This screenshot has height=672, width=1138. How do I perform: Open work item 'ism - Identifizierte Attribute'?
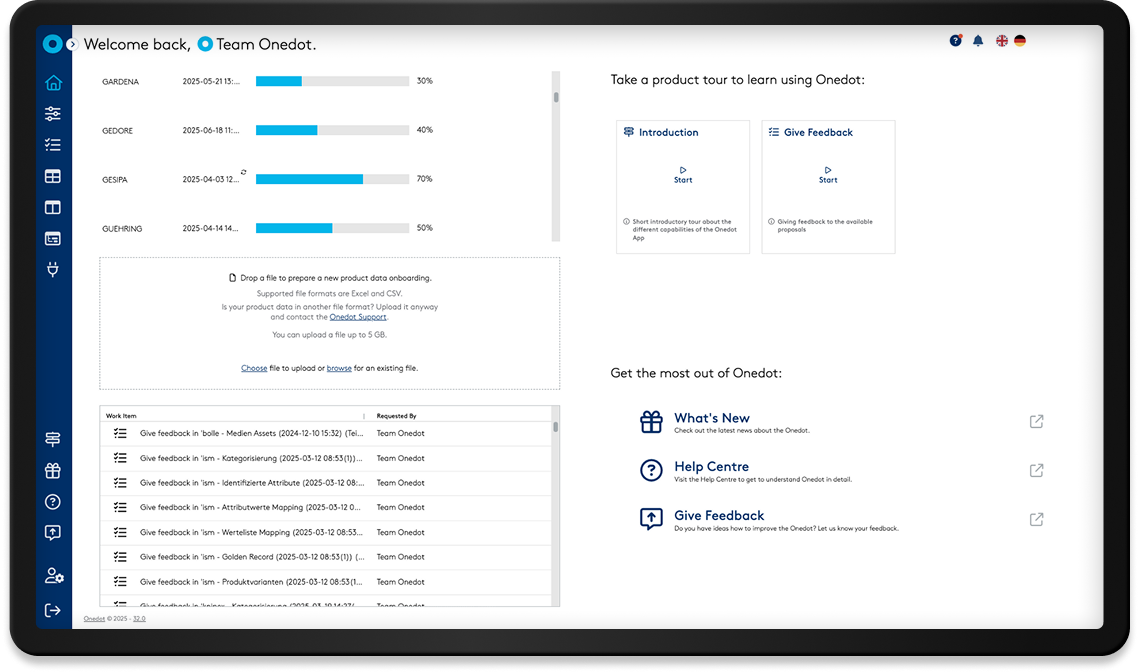click(252, 483)
